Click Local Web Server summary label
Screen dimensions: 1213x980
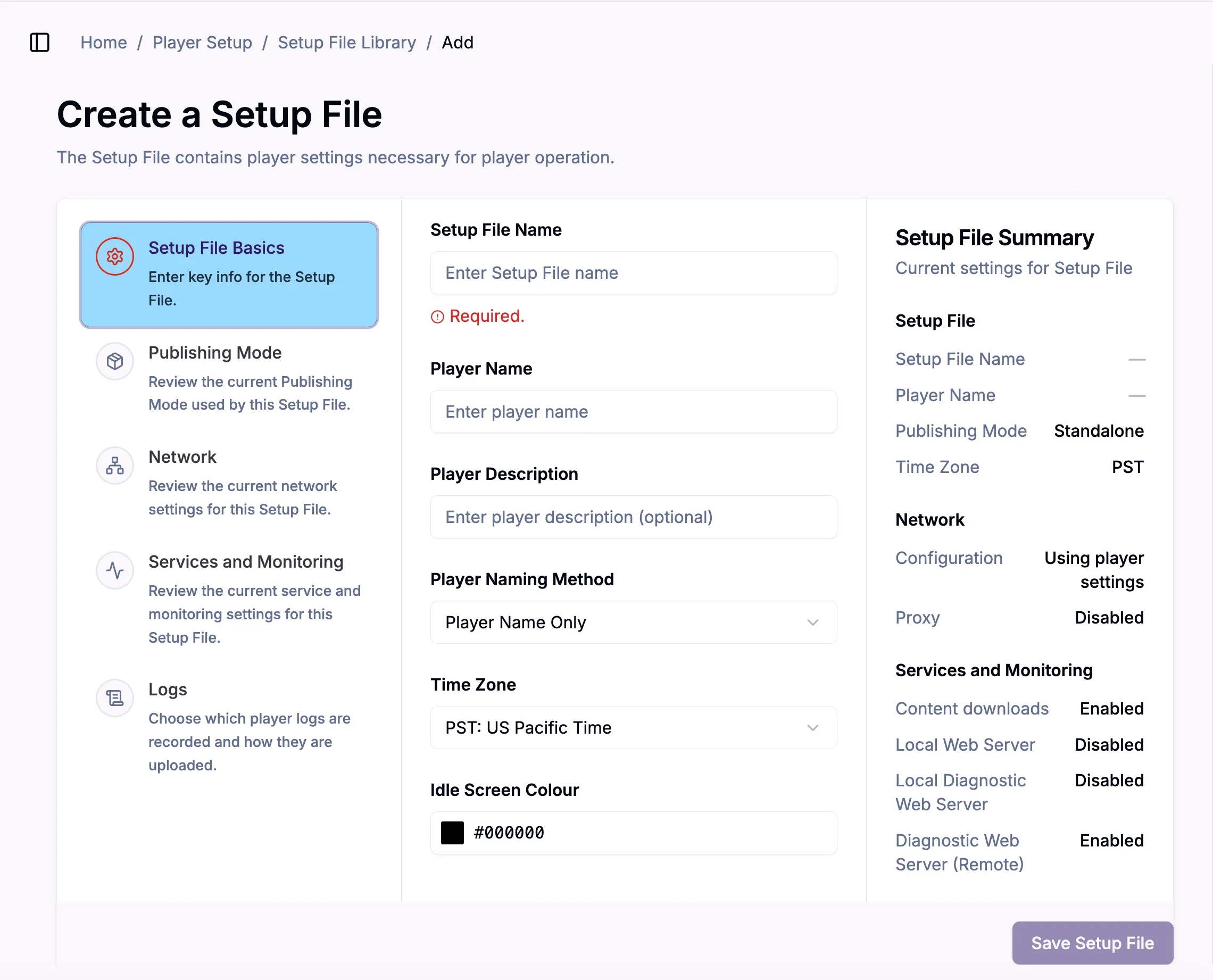tap(965, 745)
